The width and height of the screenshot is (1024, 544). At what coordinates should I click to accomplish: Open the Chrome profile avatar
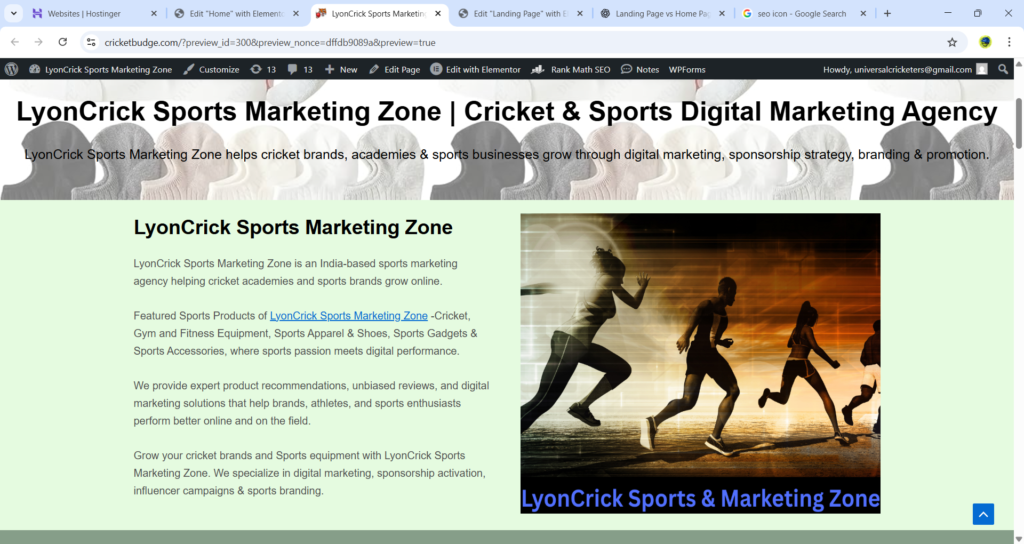(985, 42)
